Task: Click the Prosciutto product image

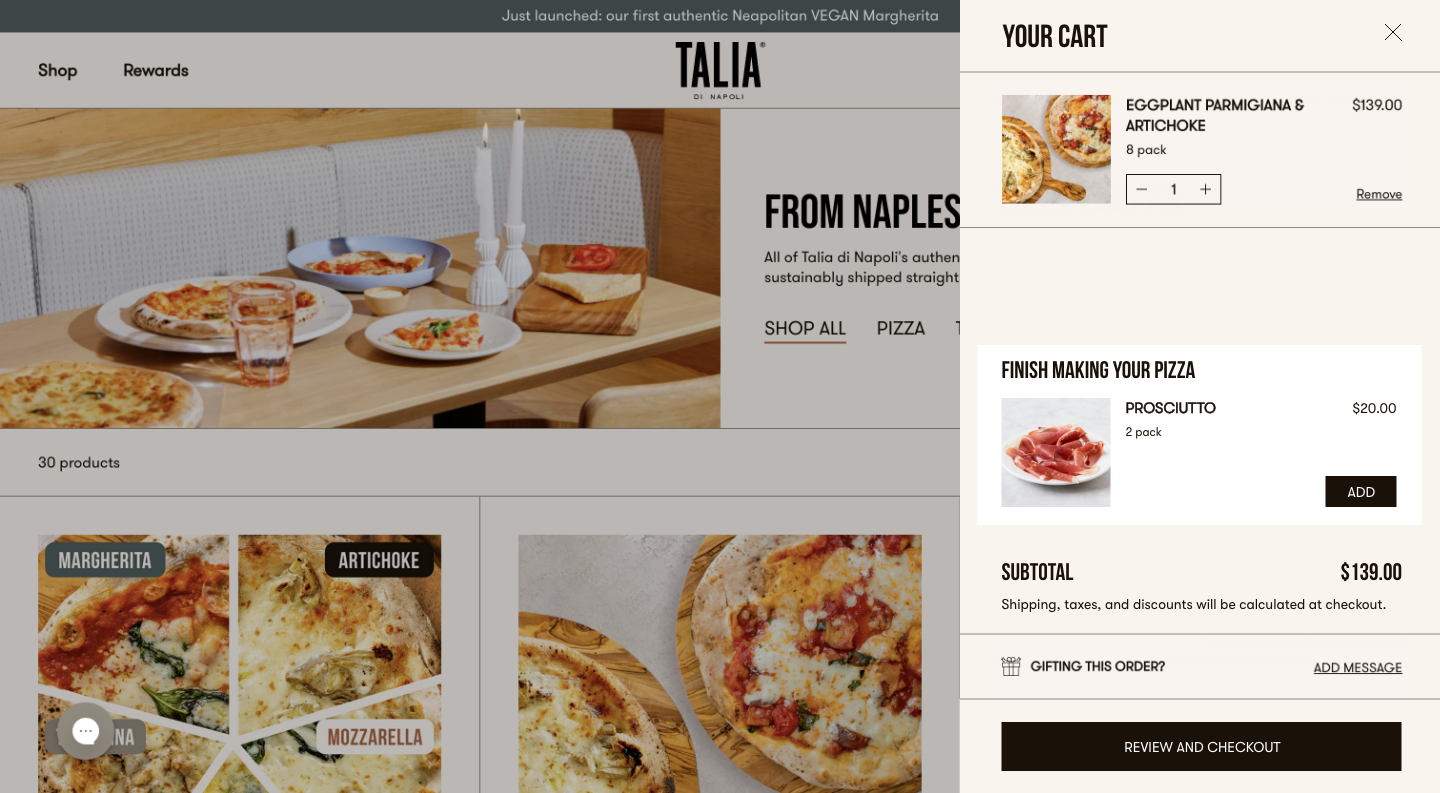Action: (1056, 452)
